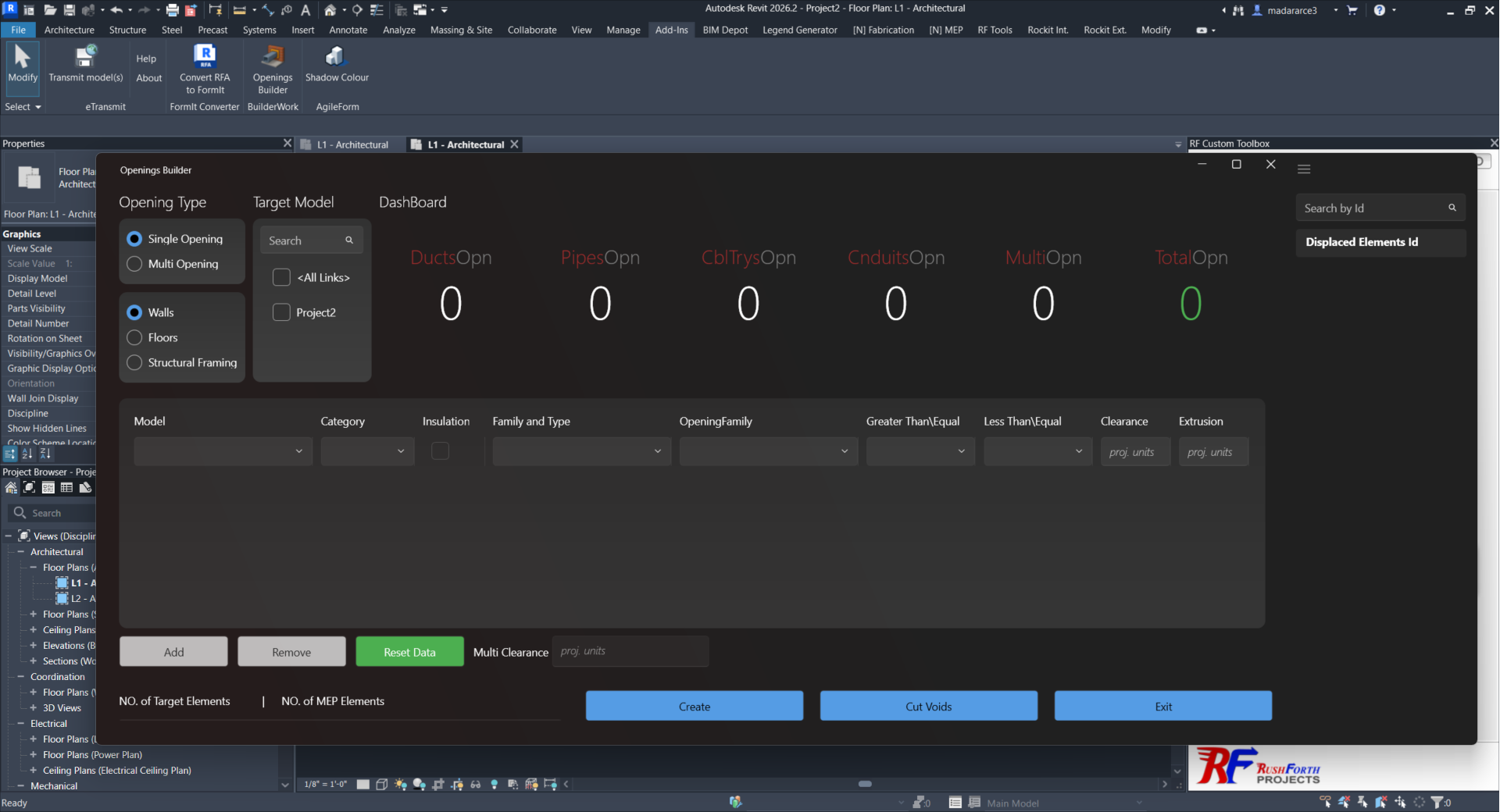Click the Exit button
1500x812 pixels.
point(1163,706)
